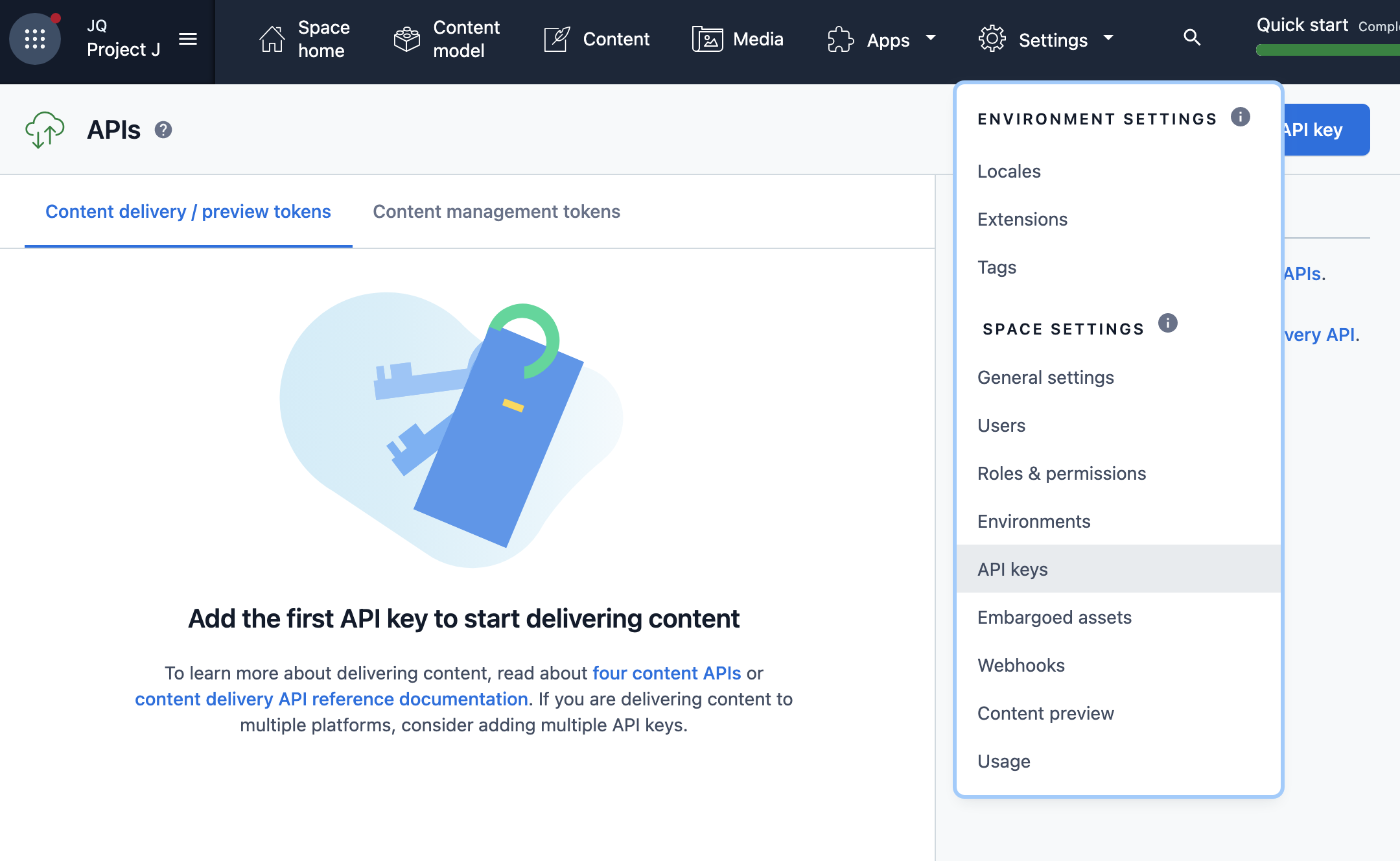The height and width of the screenshot is (861, 1400).
Task: Click the hamburger menu beside Project J
Action: [188, 39]
